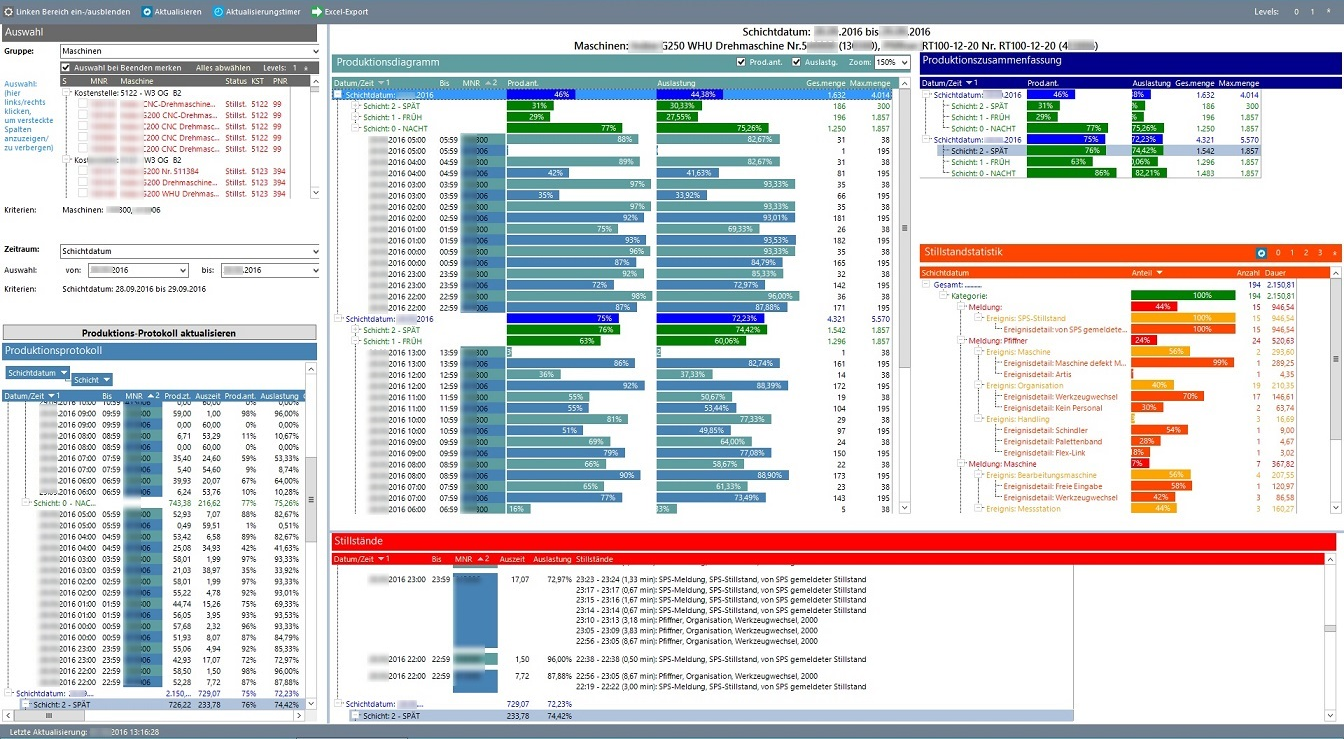
Task: Export data with the Excel-Export button
Action: click(340, 12)
